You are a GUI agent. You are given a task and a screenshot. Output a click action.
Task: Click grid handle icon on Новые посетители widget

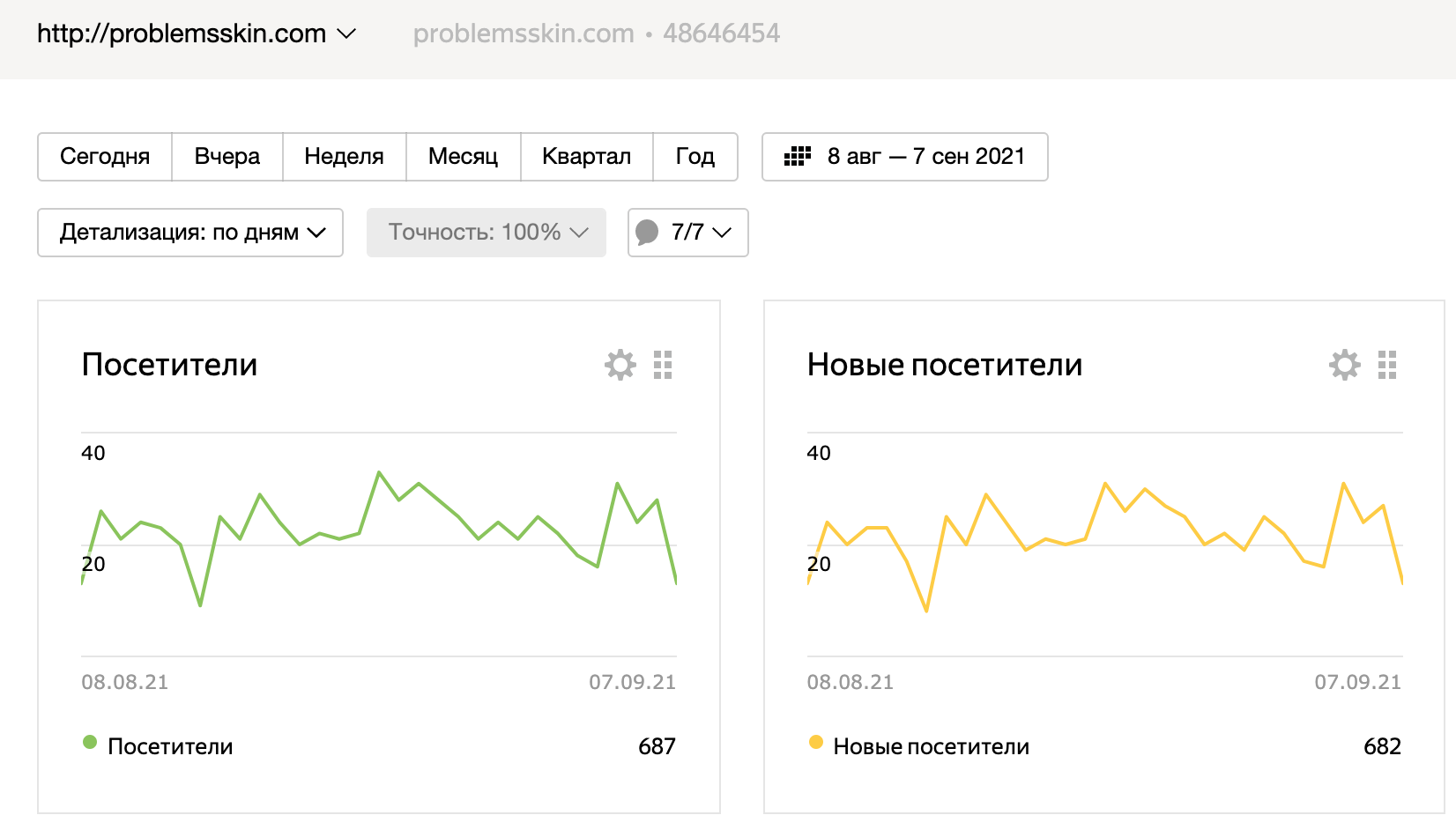click(x=1387, y=365)
